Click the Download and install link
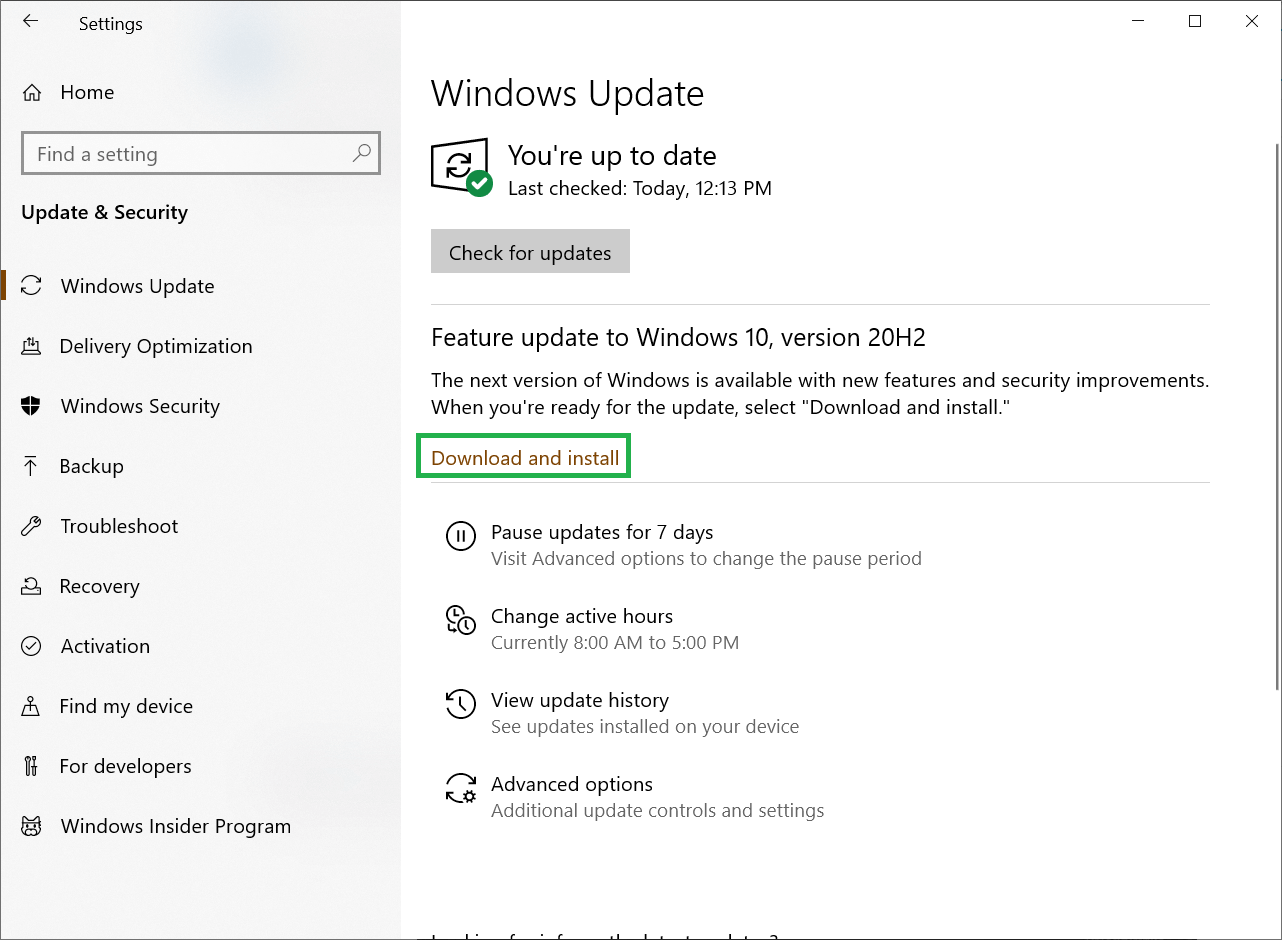Viewport: 1282px width, 940px height. coord(525,458)
